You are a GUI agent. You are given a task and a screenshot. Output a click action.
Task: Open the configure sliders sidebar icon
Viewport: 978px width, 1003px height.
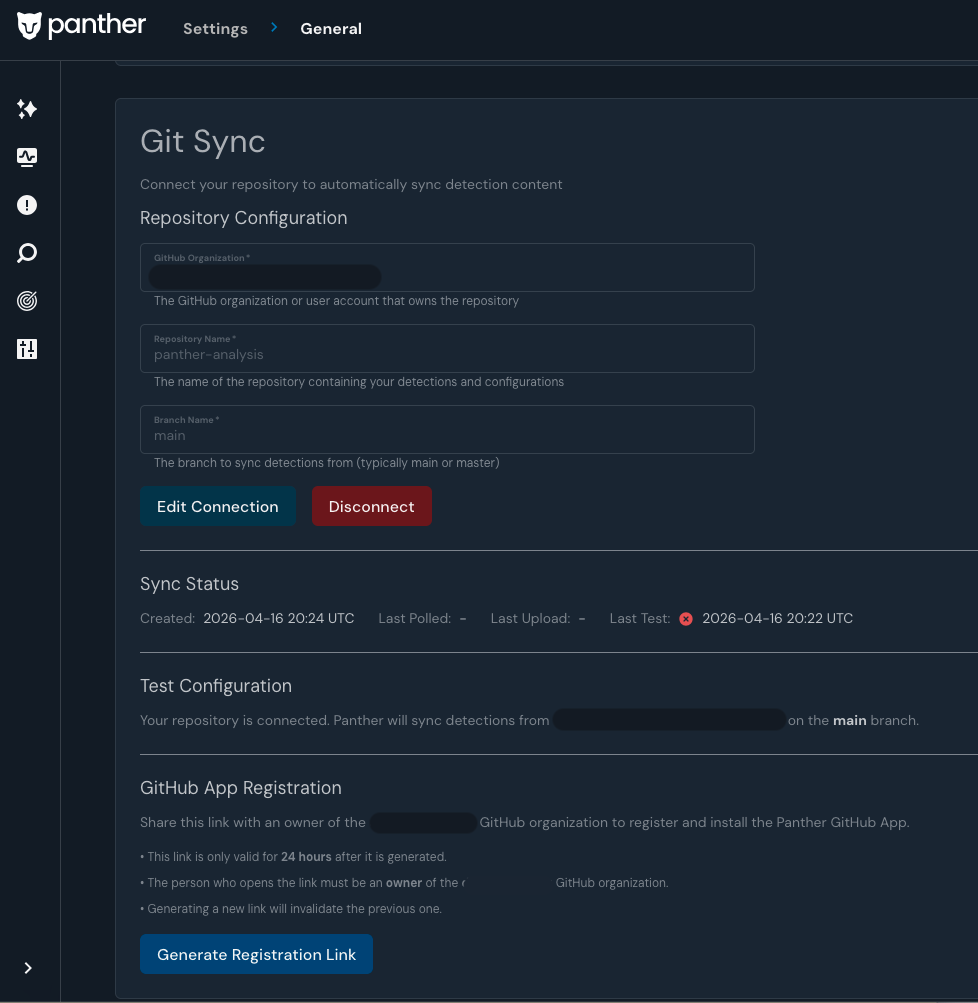[27, 349]
